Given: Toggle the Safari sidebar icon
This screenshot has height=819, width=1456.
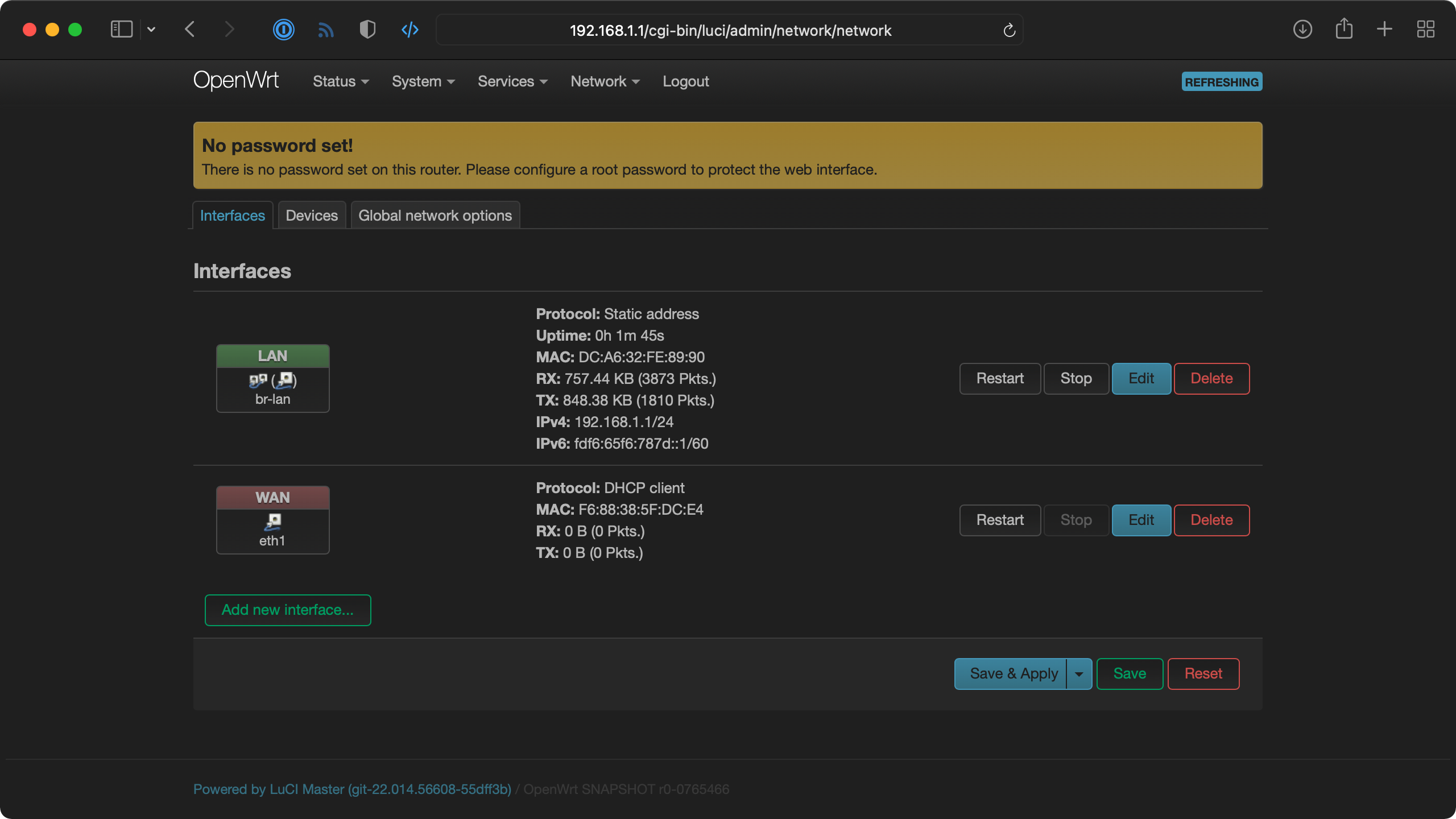Looking at the screenshot, I should click(x=121, y=30).
